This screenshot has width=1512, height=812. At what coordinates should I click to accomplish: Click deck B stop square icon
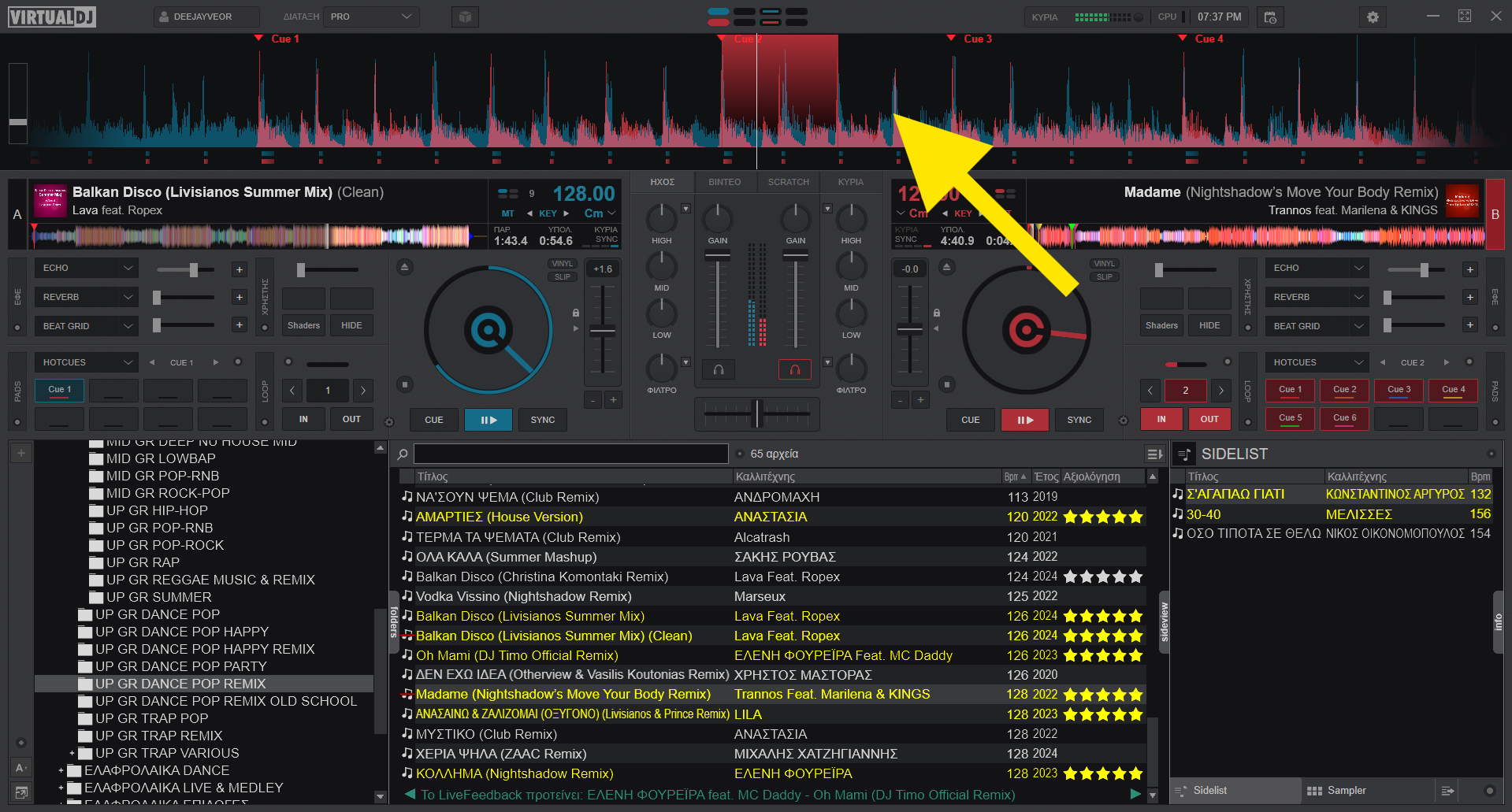947,384
